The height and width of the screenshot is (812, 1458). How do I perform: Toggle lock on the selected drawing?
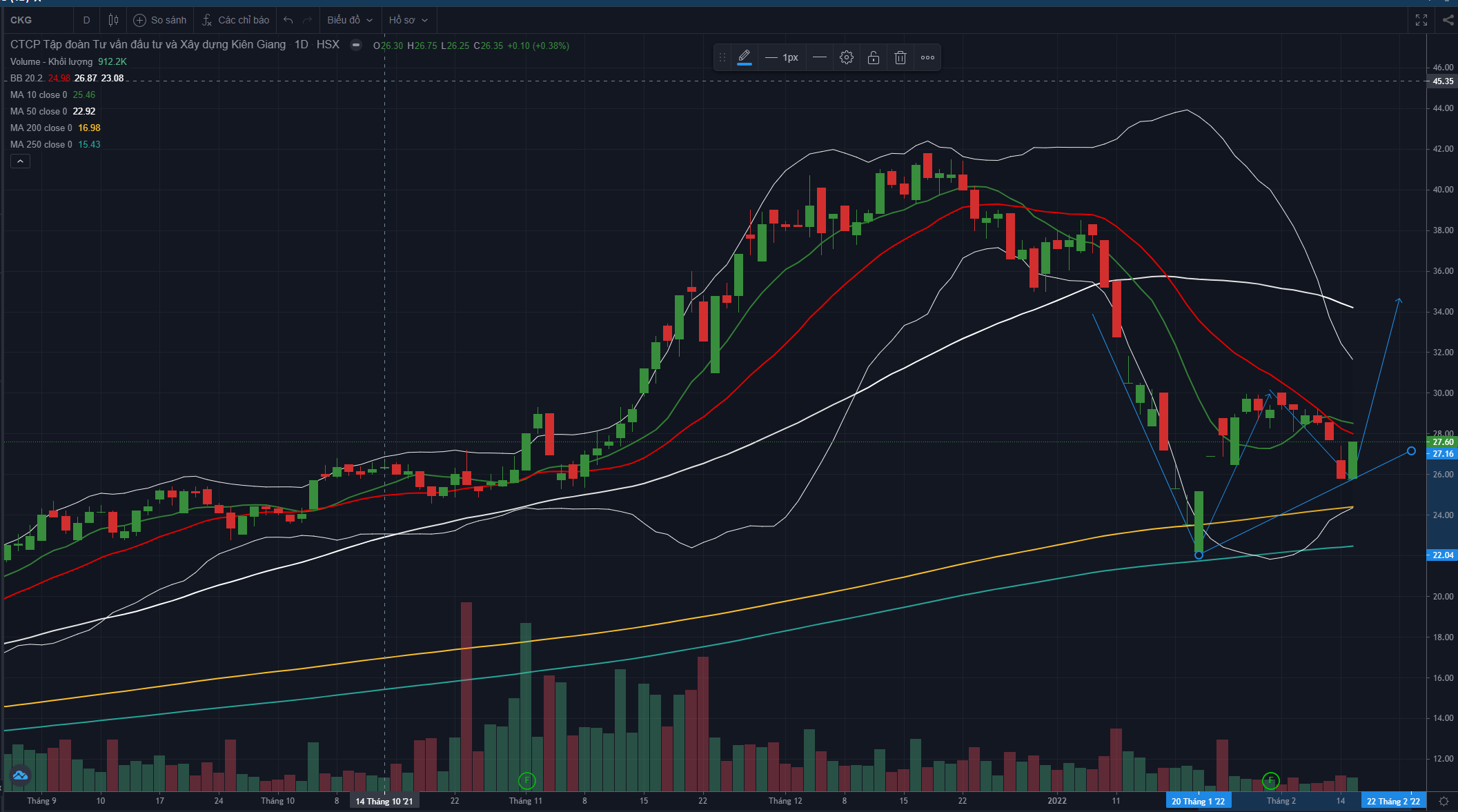[874, 57]
